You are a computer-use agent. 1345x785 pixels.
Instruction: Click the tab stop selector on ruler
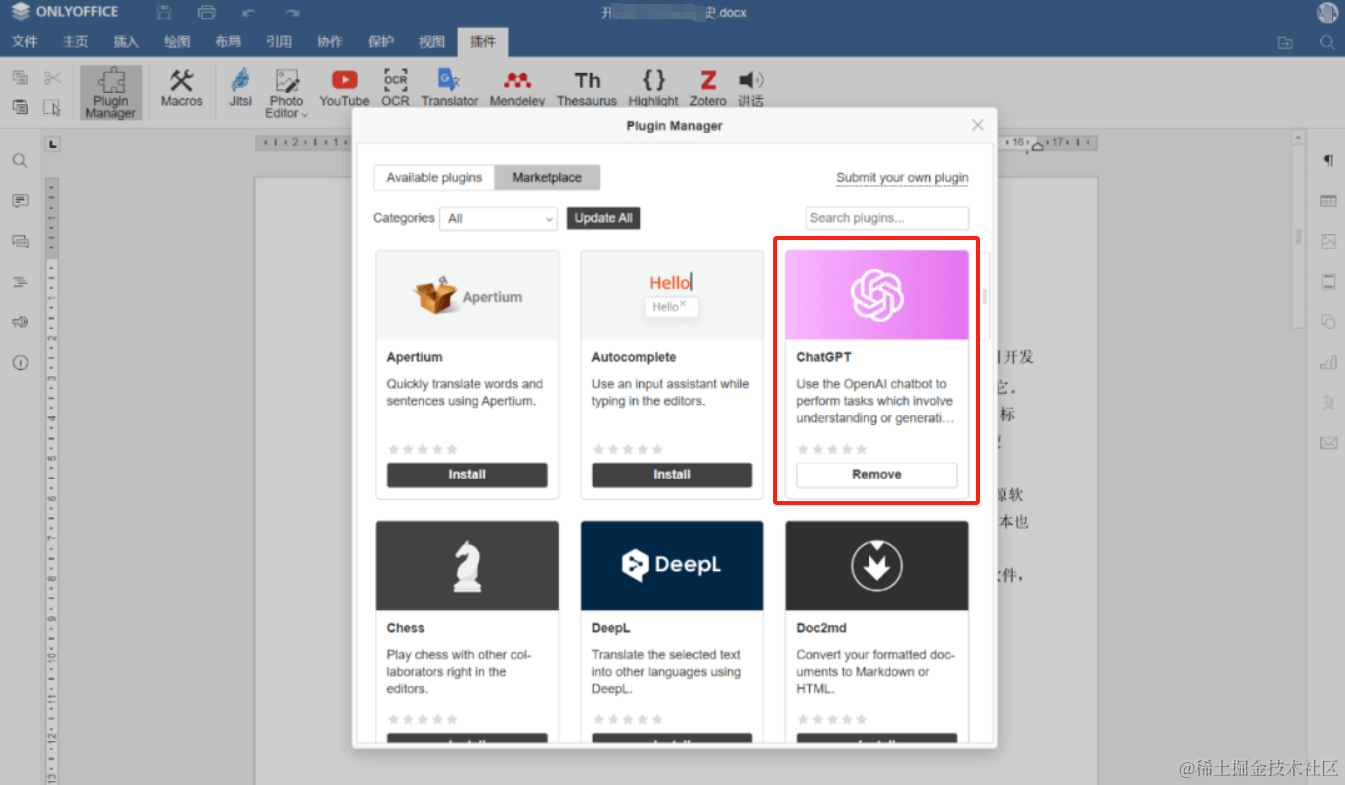click(53, 144)
